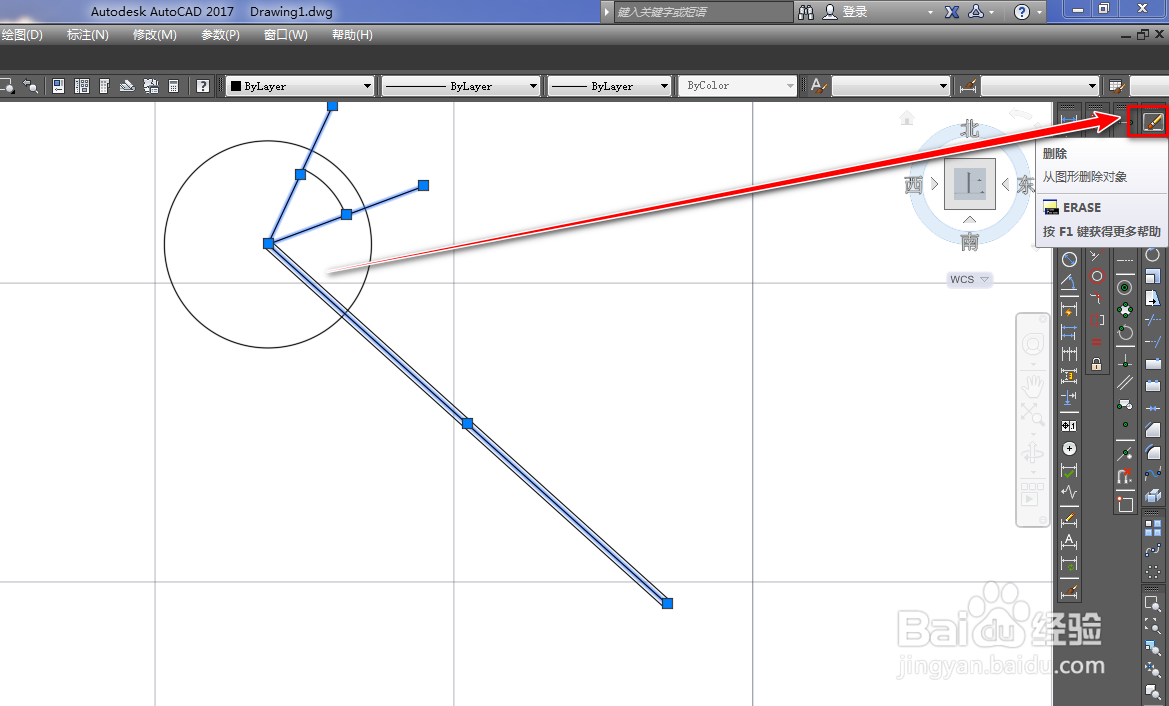Image resolution: width=1169 pixels, height=706 pixels.
Task: Open the dimension style dropdown list
Action: click(x=1040, y=86)
